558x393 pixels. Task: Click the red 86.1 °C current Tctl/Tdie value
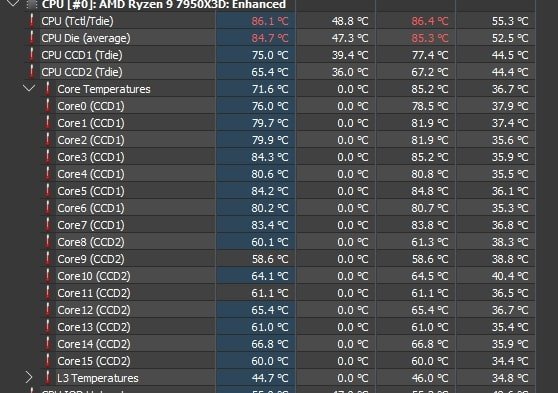click(270, 21)
